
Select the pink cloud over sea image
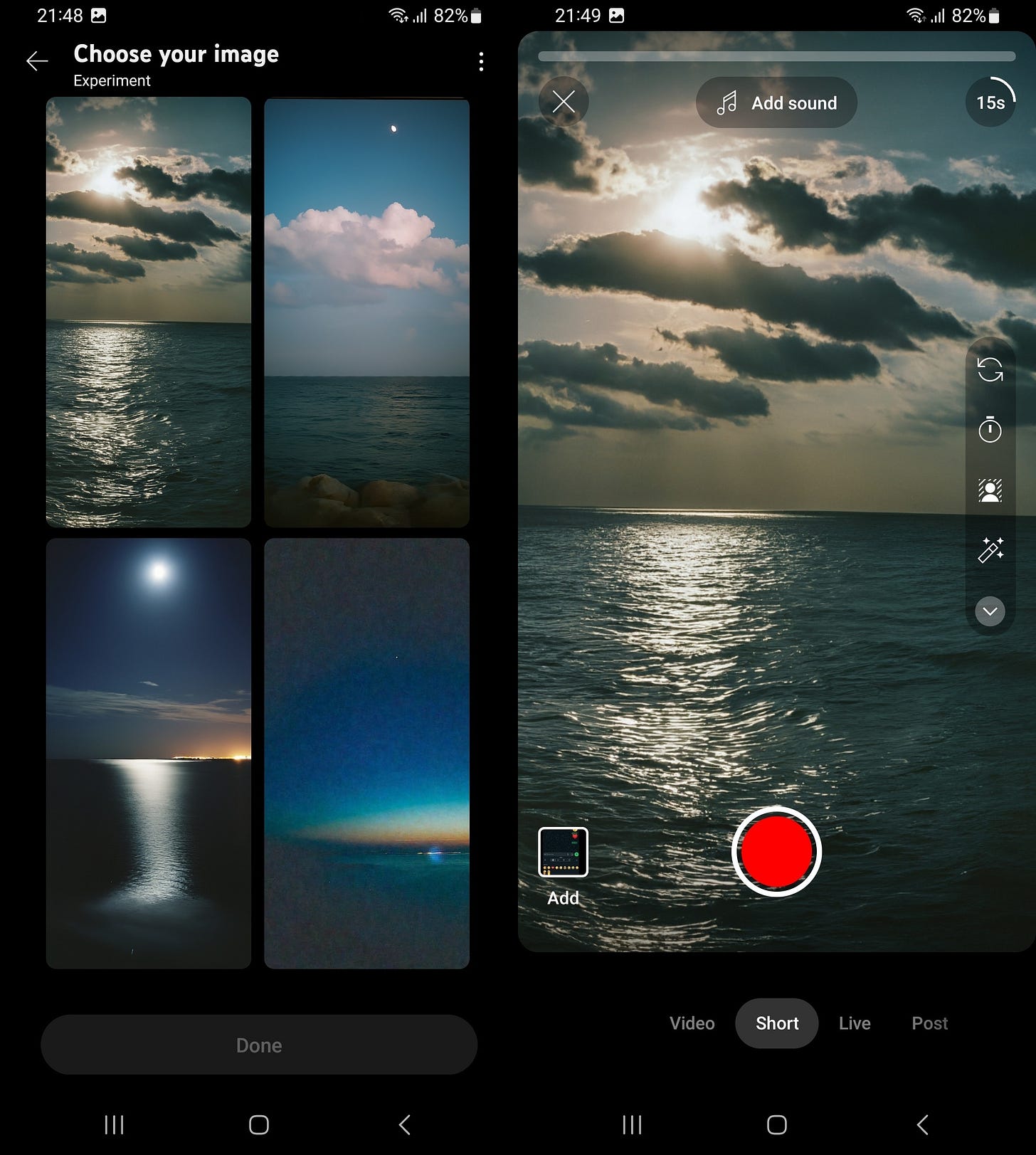366,312
